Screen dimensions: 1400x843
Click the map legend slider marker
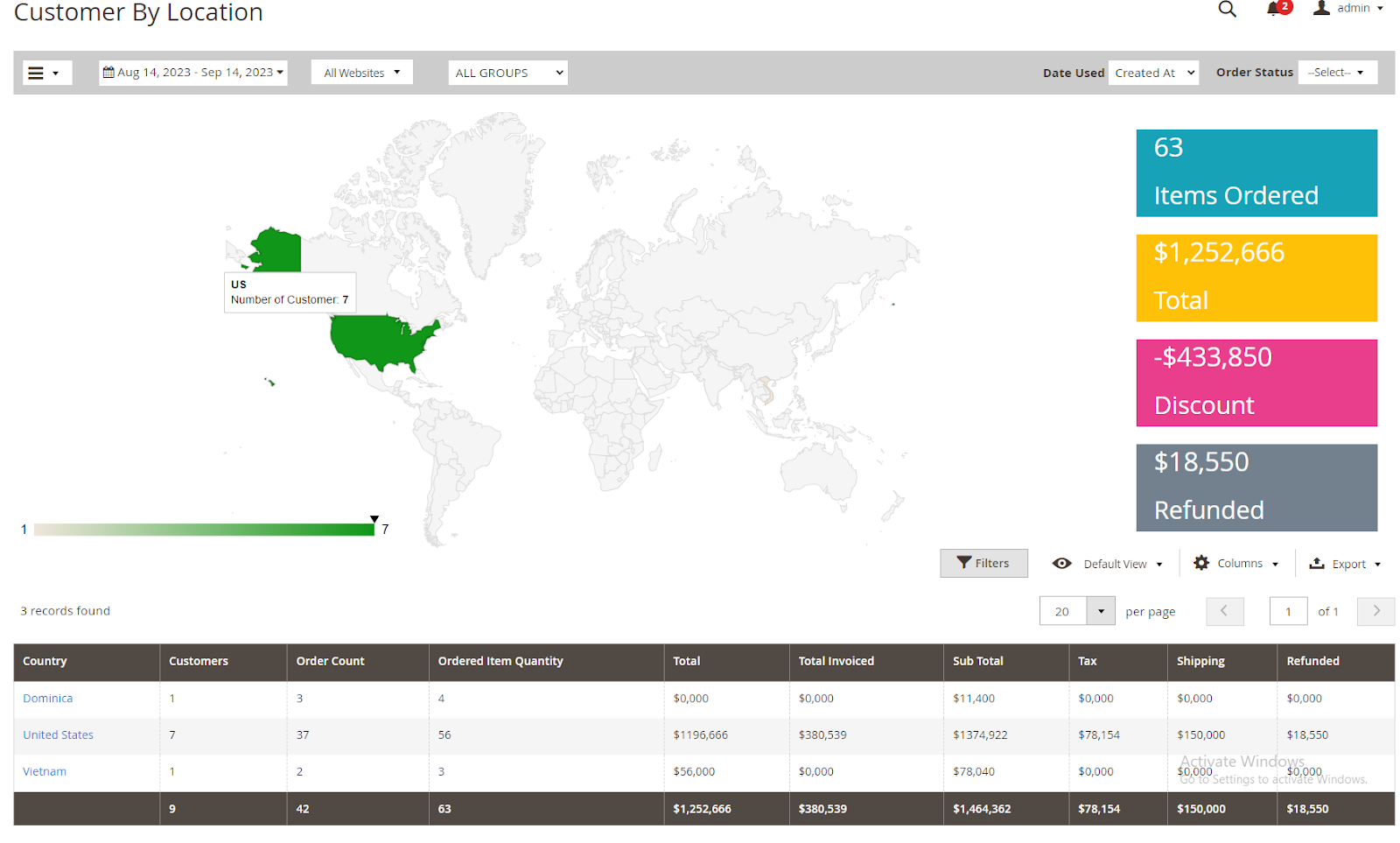374,519
